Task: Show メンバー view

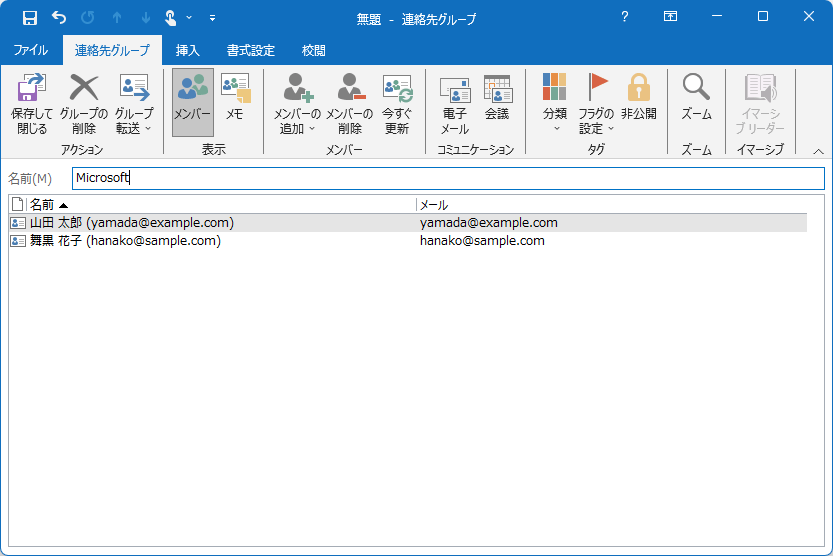Action: (193, 102)
